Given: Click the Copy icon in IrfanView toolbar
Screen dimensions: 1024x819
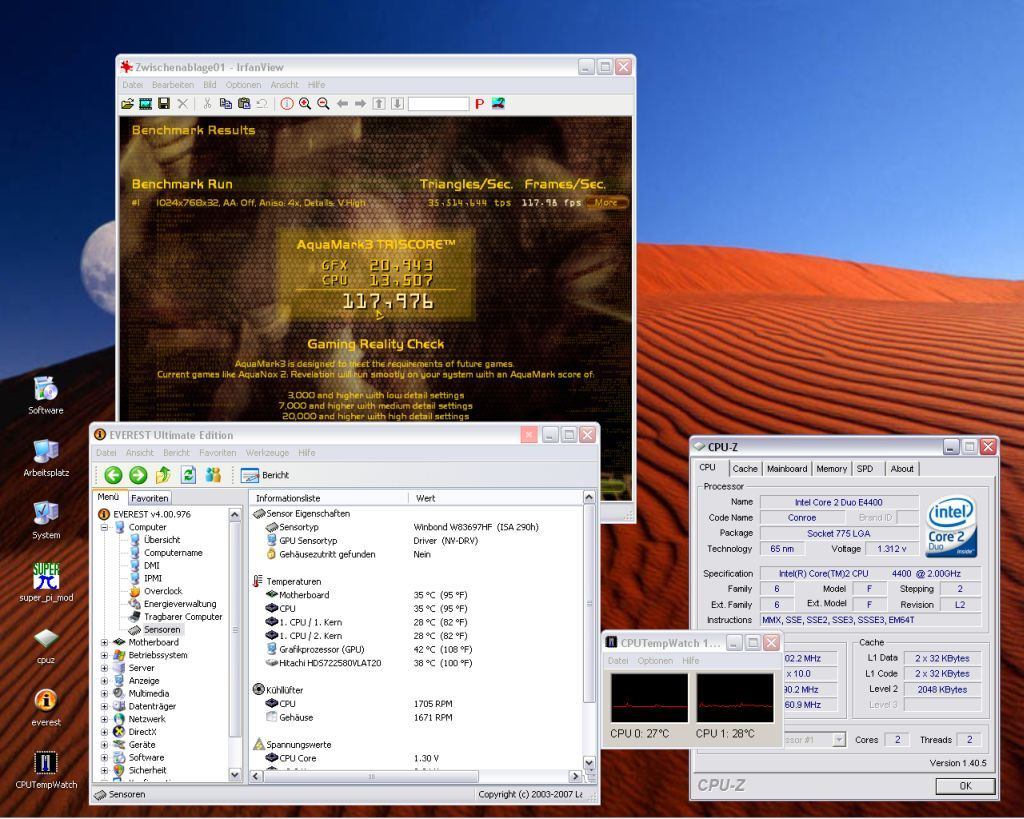Looking at the screenshot, I should [x=226, y=104].
